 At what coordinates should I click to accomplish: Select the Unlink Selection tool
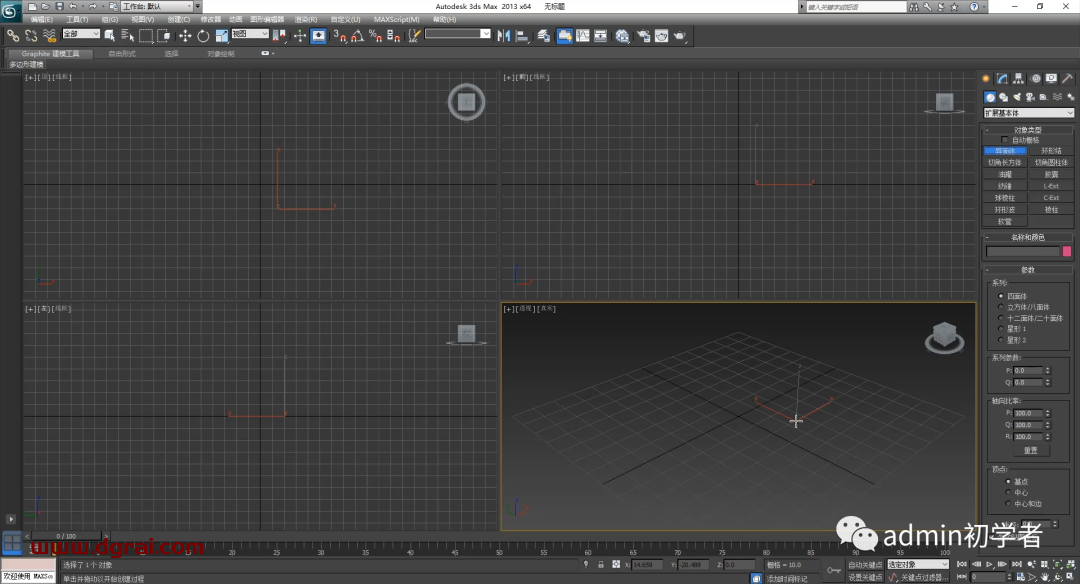pyautogui.click(x=31, y=35)
